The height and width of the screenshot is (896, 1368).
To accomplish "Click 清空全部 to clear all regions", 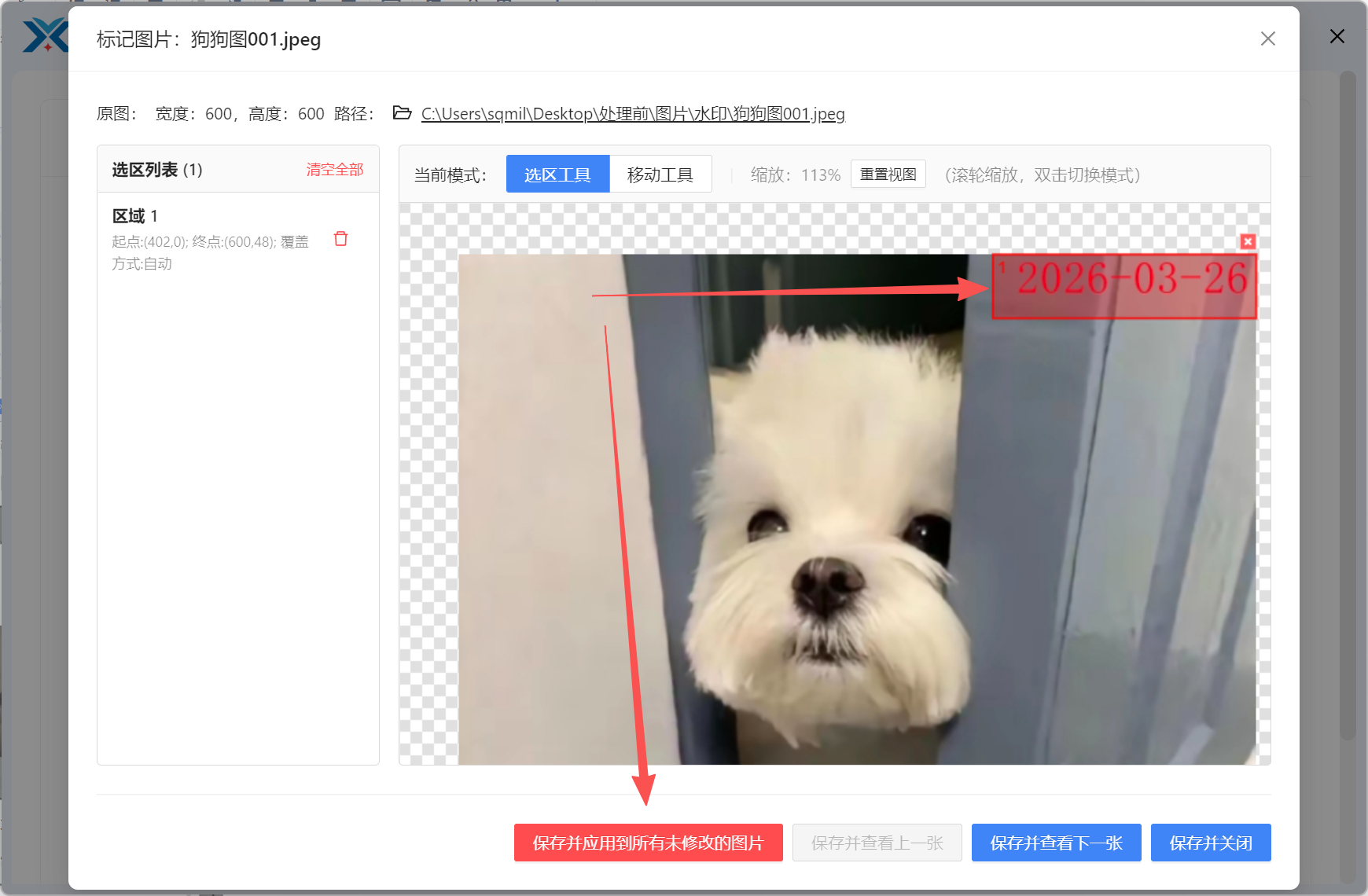I will click(x=334, y=168).
